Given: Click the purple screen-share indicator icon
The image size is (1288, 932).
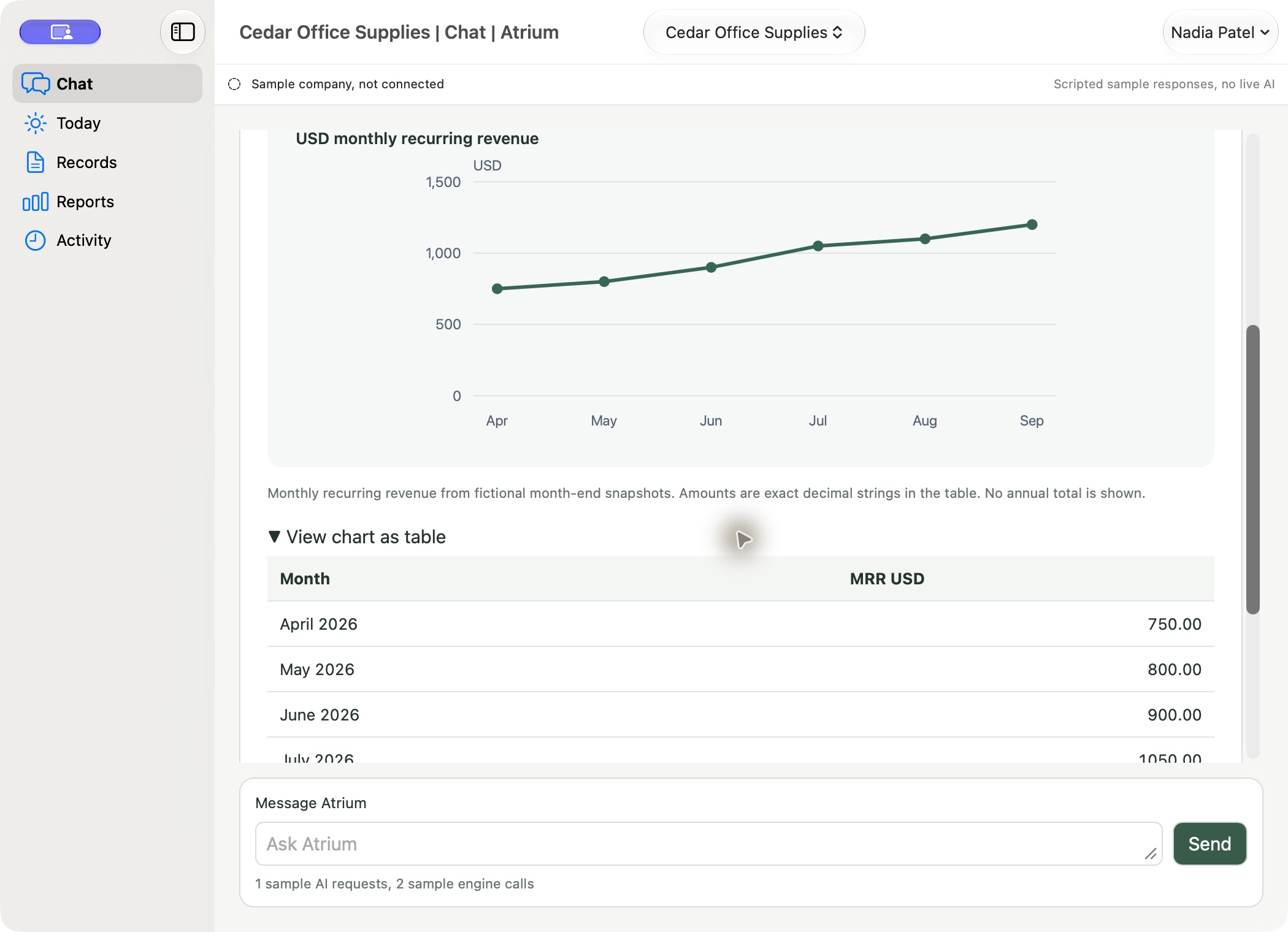Looking at the screenshot, I should tap(60, 32).
